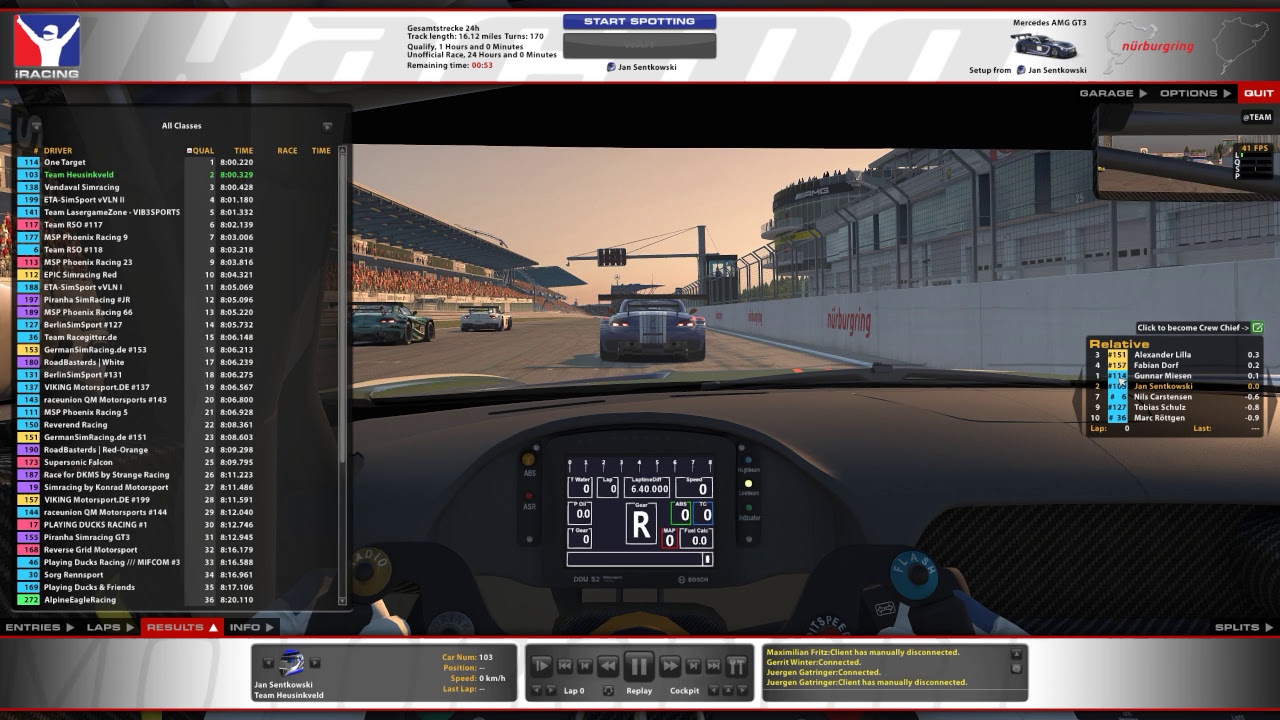The image size is (1280, 720).
Task: Click the Start Spotting button
Action: point(639,21)
